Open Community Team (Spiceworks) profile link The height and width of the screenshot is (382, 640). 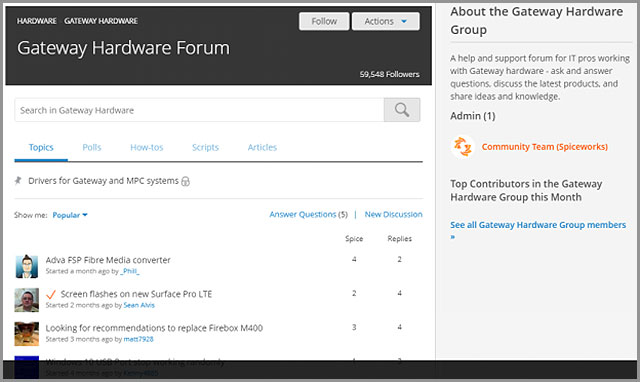(544, 147)
